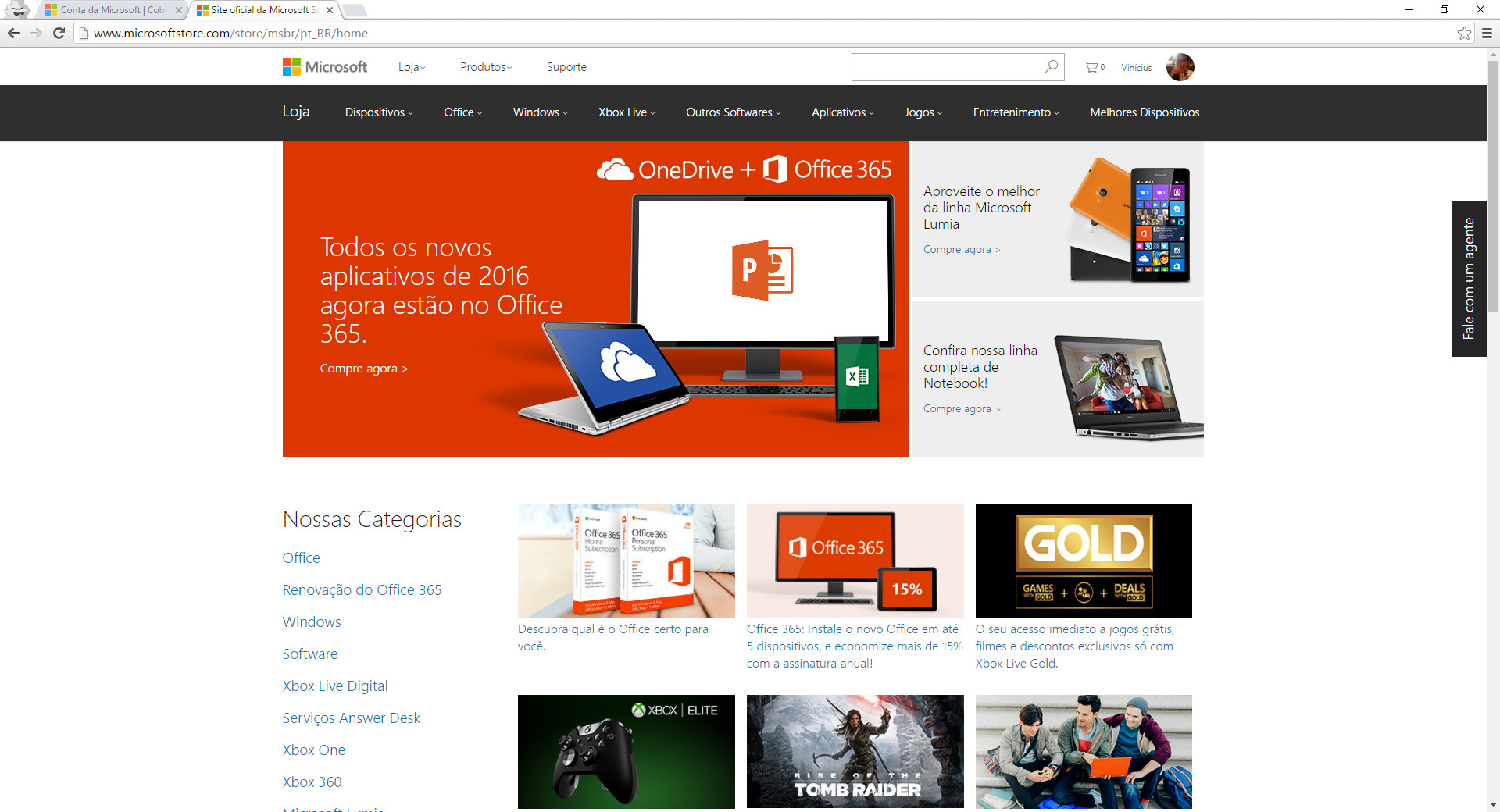Screen dimensions: 1500x812
Task: Click the Vinicius account name
Action: pyautogui.click(x=1137, y=68)
